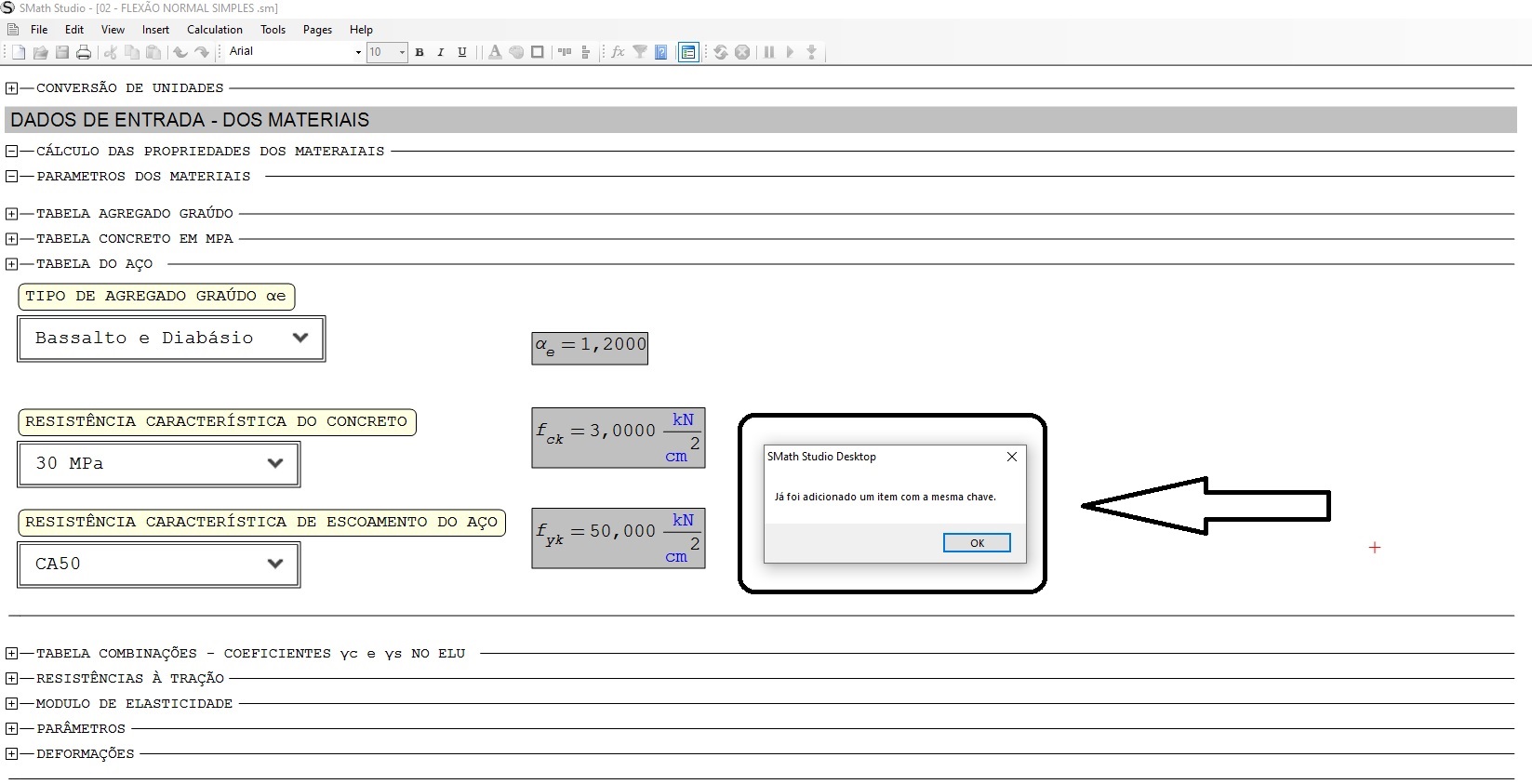This screenshot has width=1532, height=784.
Task: Open the Insert menu
Action: click(x=155, y=30)
